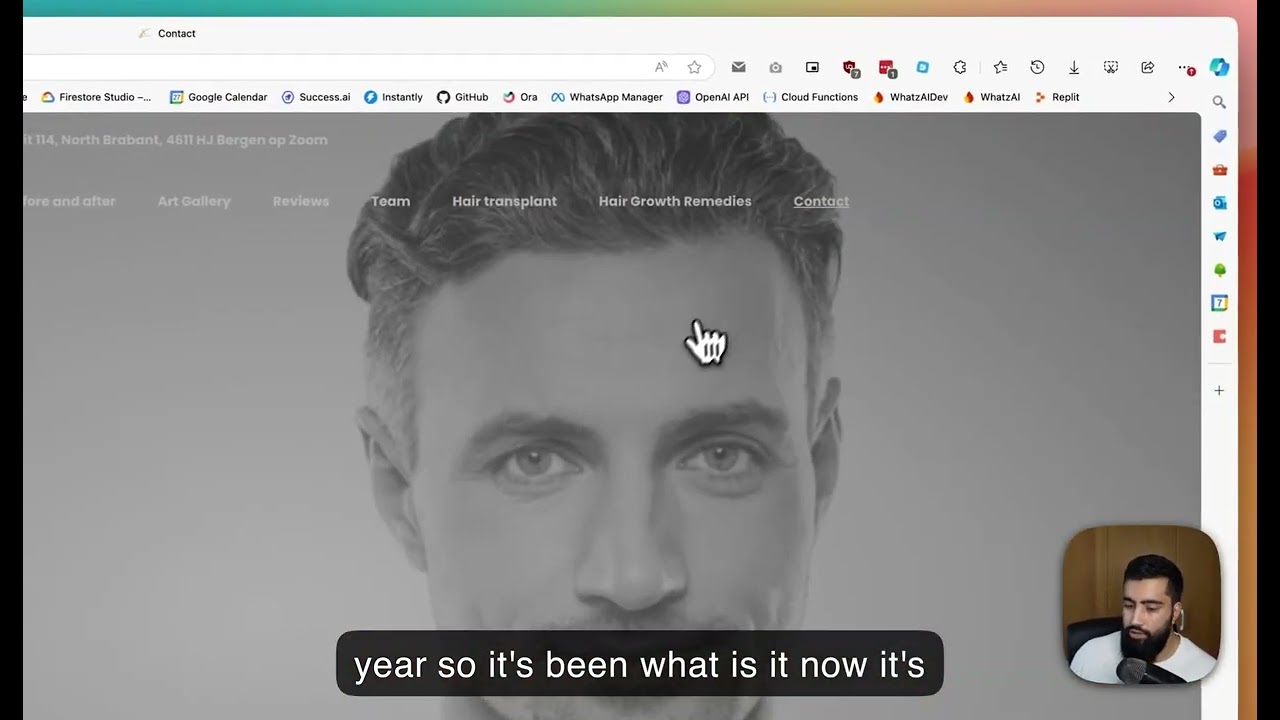The width and height of the screenshot is (1280, 720).
Task: Go to the Art Gallery page
Action: point(194,201)
